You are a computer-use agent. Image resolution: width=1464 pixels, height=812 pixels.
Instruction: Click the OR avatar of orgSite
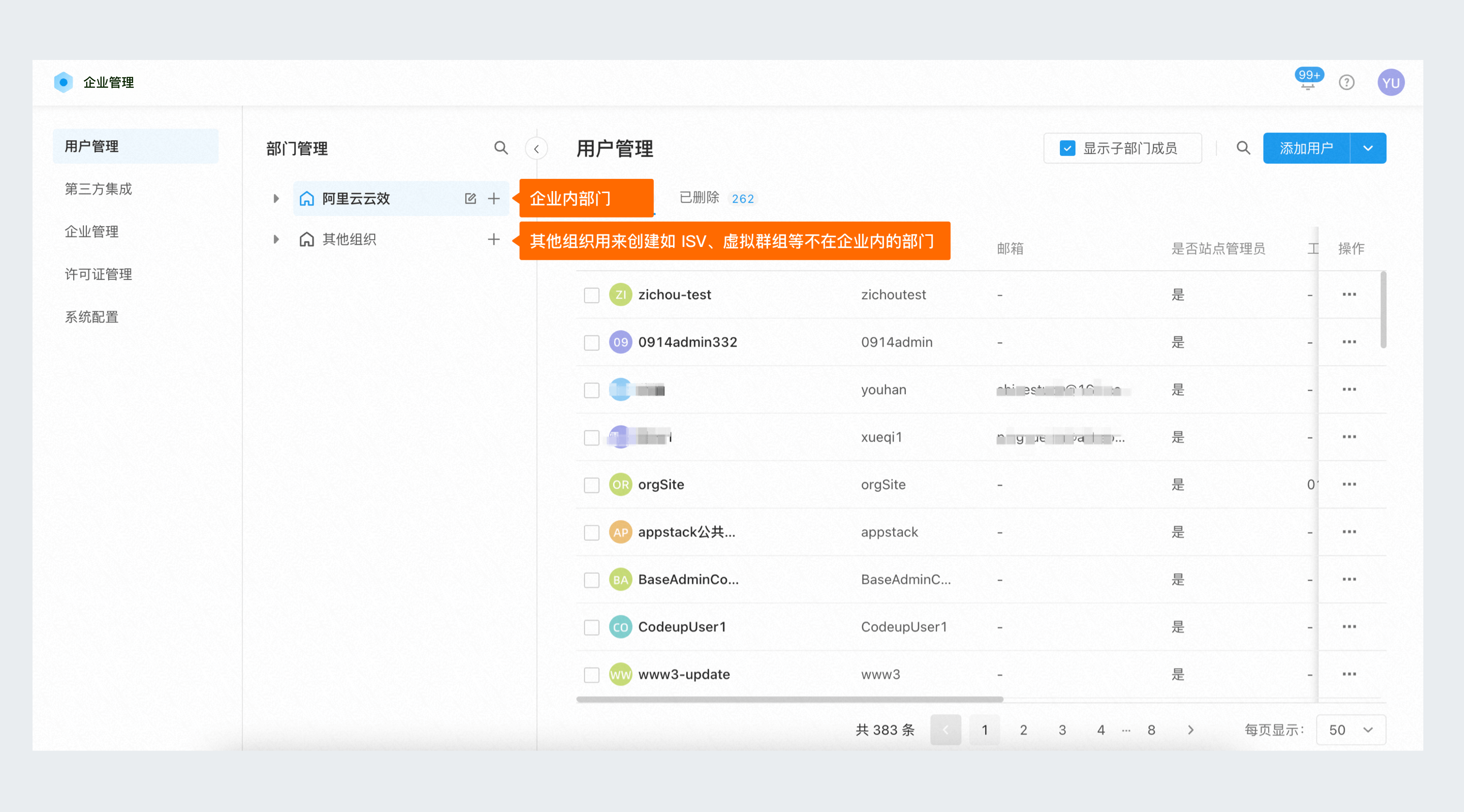[x=620, y=484]
